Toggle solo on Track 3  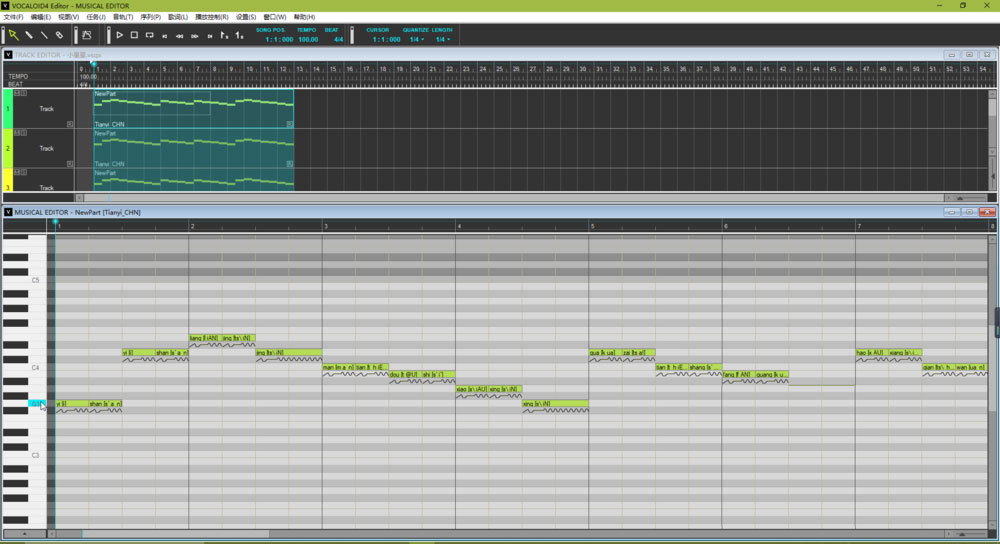[24, 172]
